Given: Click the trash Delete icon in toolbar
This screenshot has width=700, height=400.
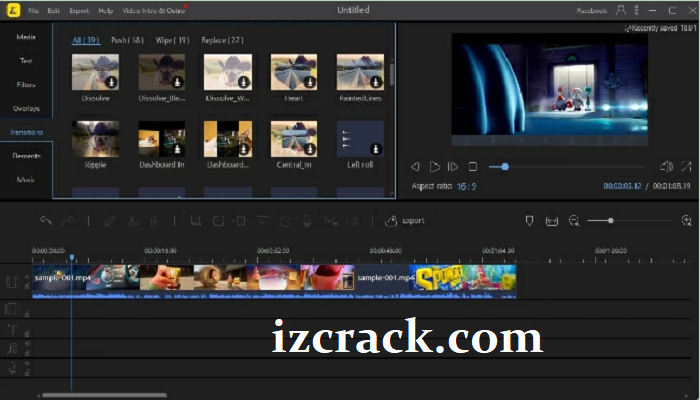Looking at the screenshot, I should tap(154, 221).
